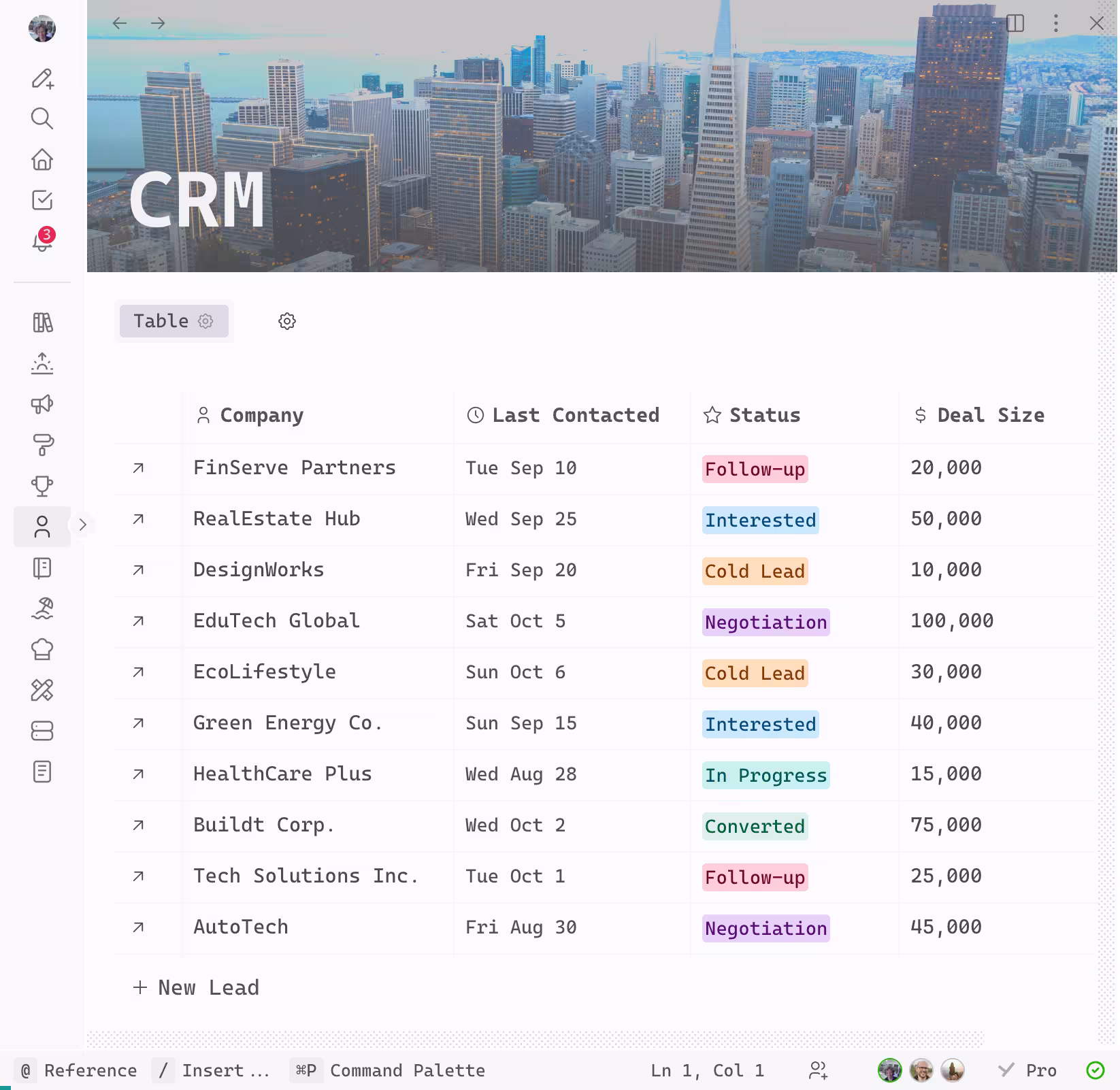Open Command Palette from status bar
Viewport: 1120px width, 1090px height.
(407, 1070)
